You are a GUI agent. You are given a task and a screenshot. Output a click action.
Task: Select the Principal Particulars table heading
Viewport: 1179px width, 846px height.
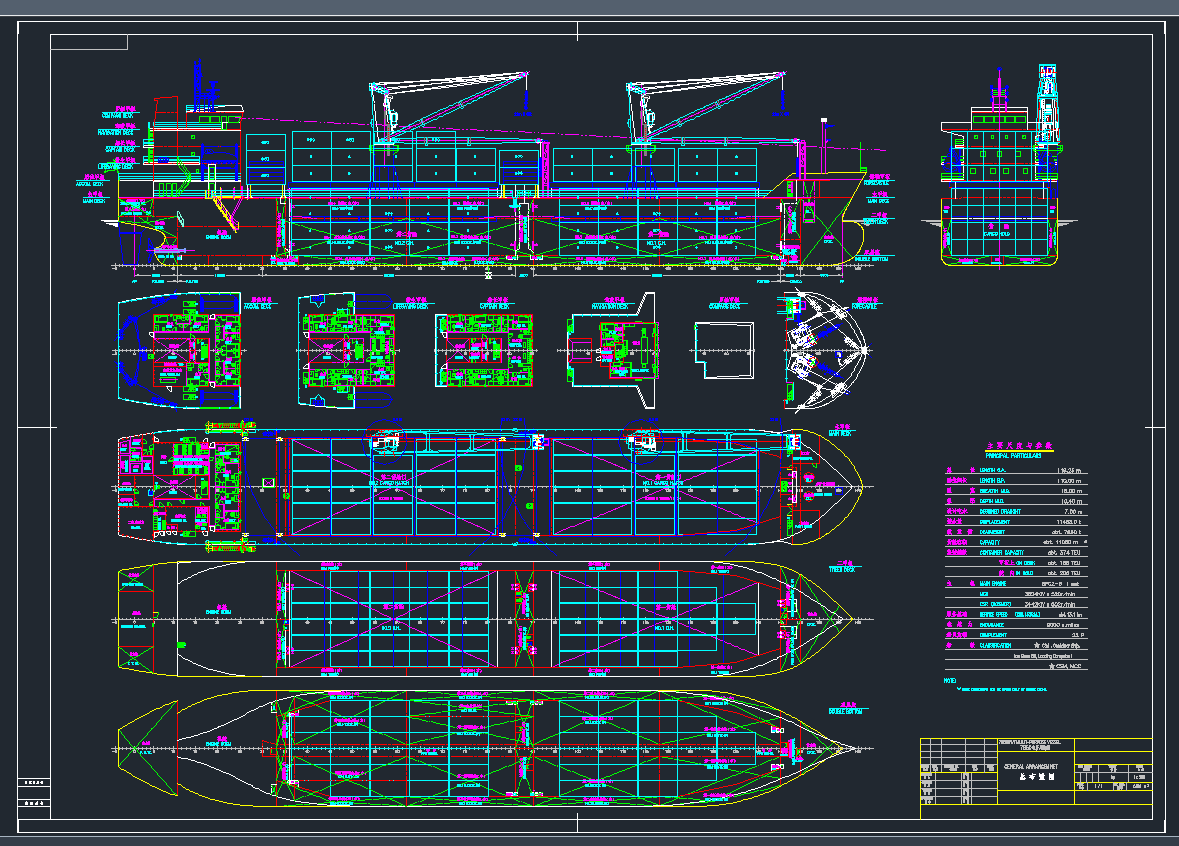click(1008, 454)
